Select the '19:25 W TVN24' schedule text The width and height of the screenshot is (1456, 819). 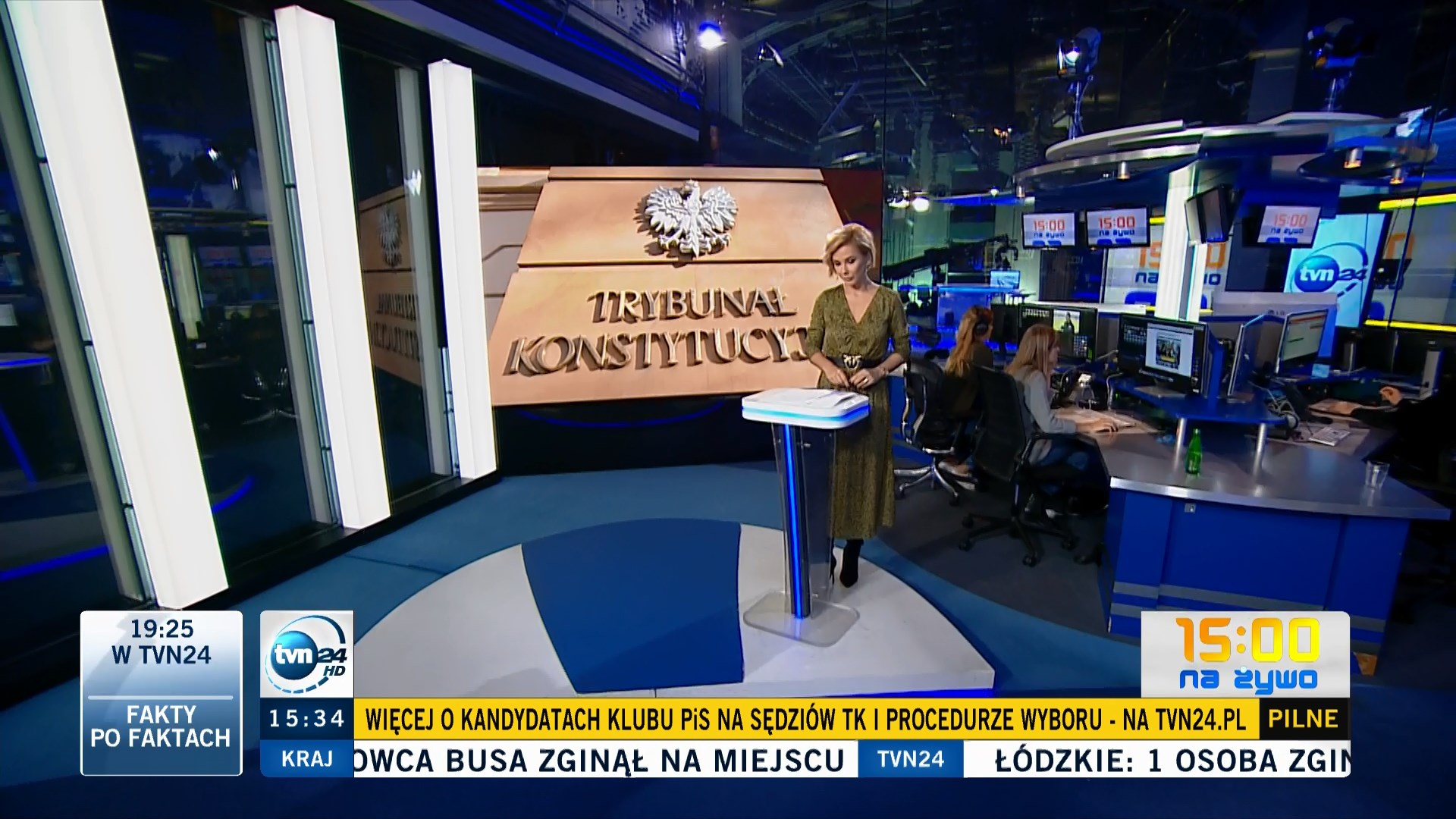point(162,642)
